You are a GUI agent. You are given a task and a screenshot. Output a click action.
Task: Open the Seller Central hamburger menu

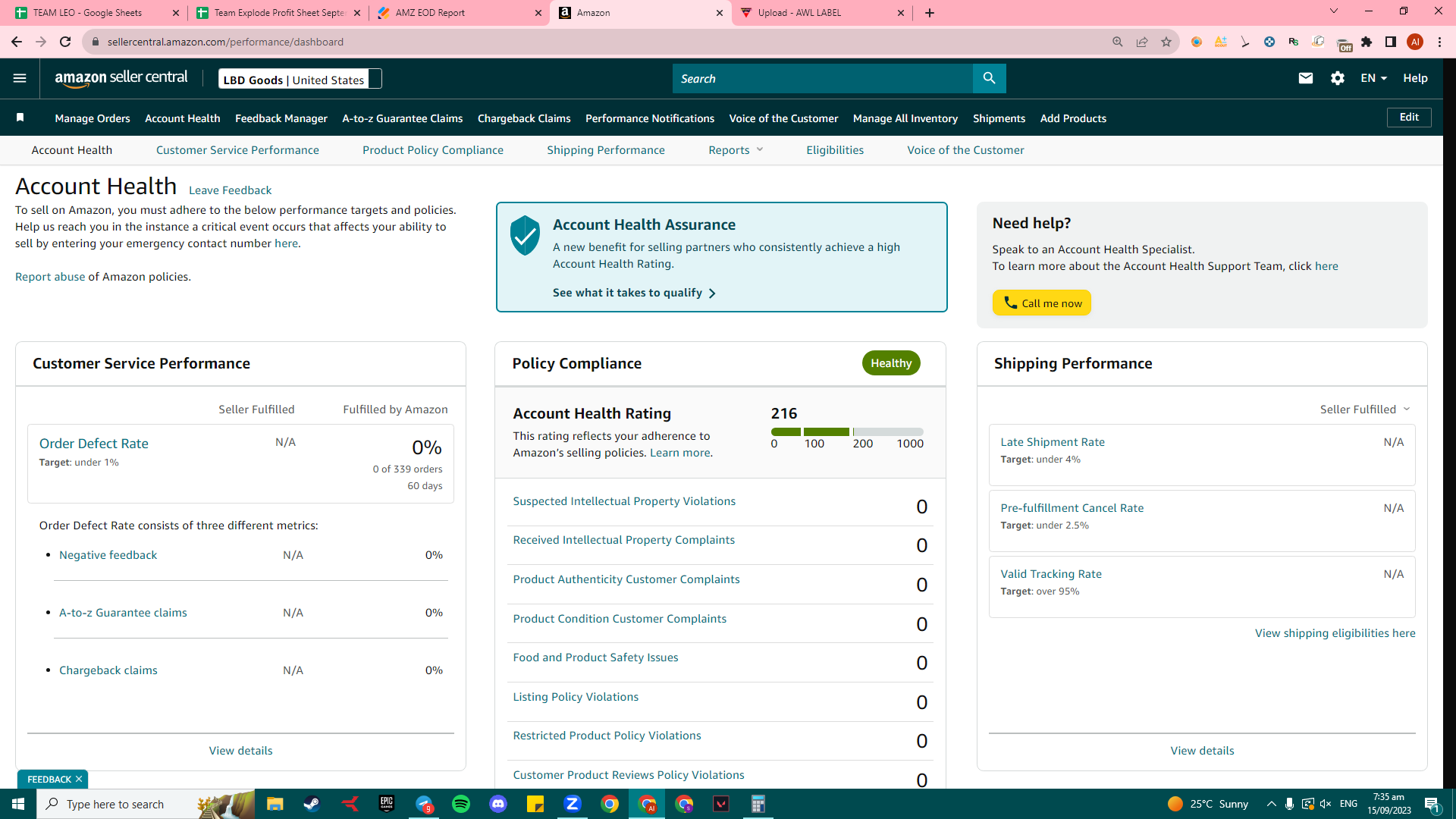pos(20,78)
